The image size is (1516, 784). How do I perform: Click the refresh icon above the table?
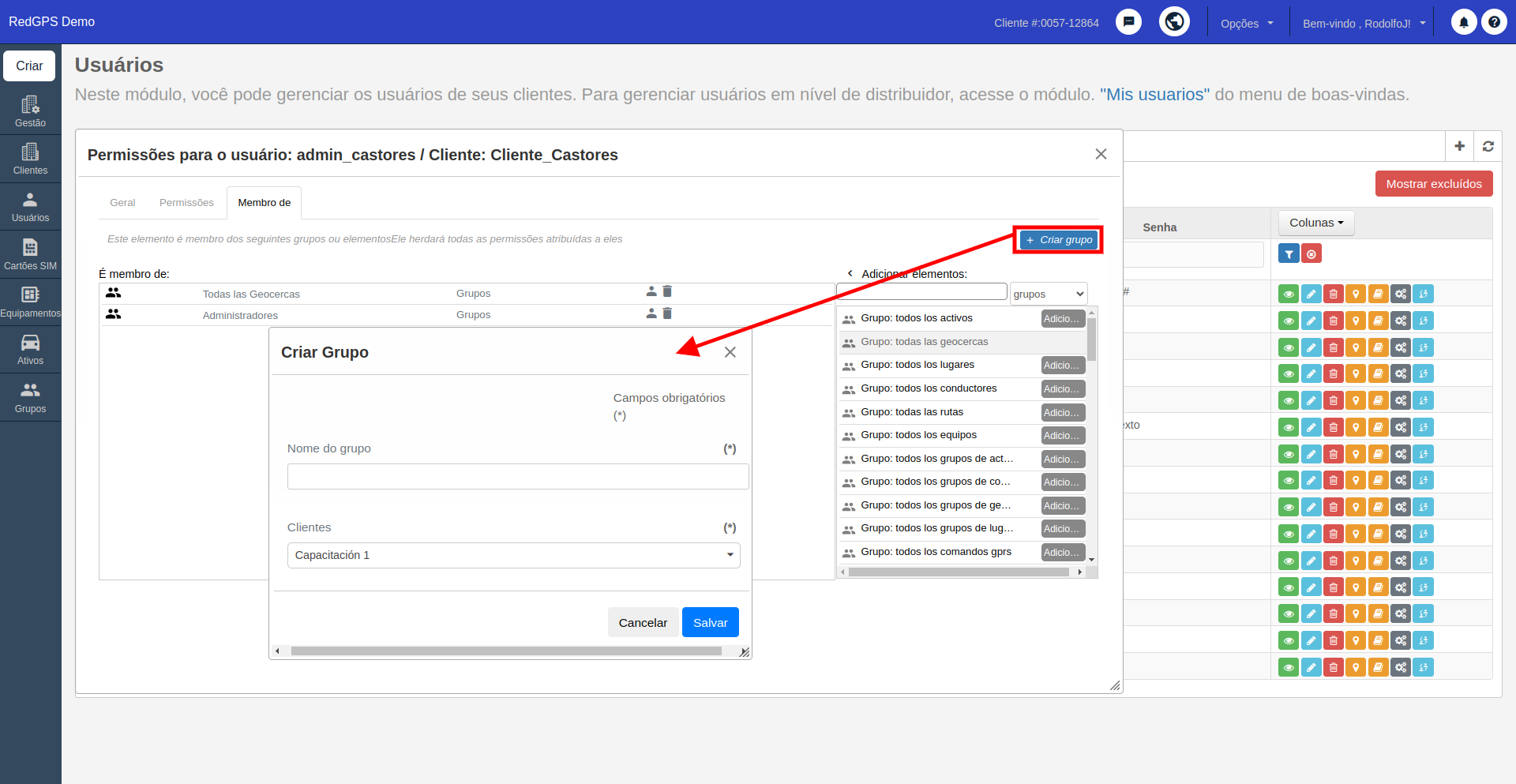point(1488,146)
